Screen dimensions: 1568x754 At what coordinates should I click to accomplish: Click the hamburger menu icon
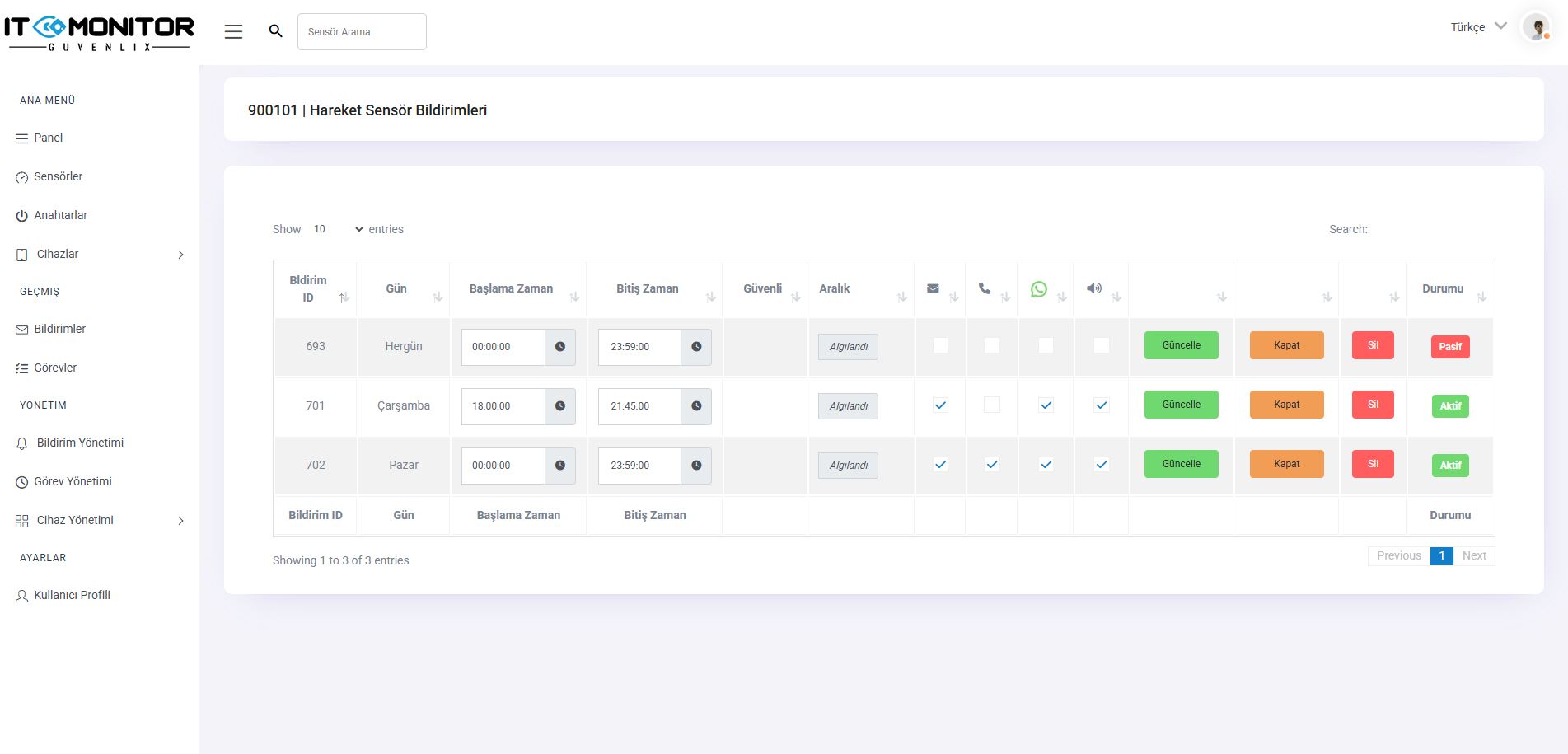233,31
